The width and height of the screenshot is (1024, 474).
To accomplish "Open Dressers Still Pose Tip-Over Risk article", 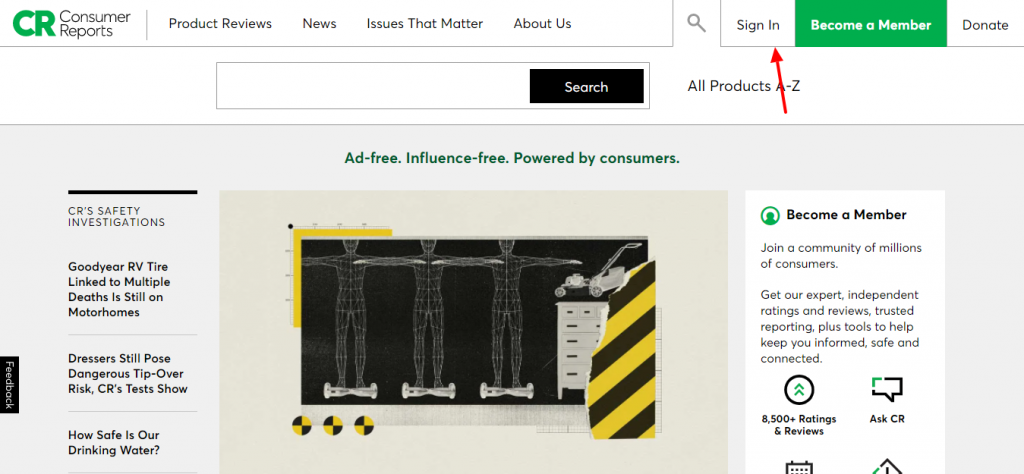I will point(128,373).
